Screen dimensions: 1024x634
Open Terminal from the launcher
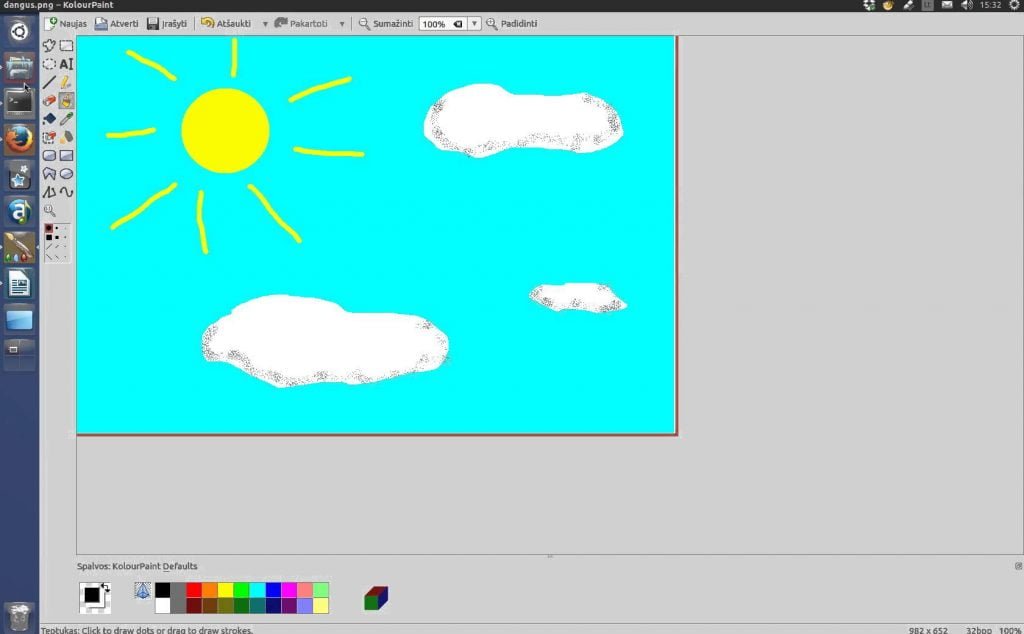coord(19,103)
